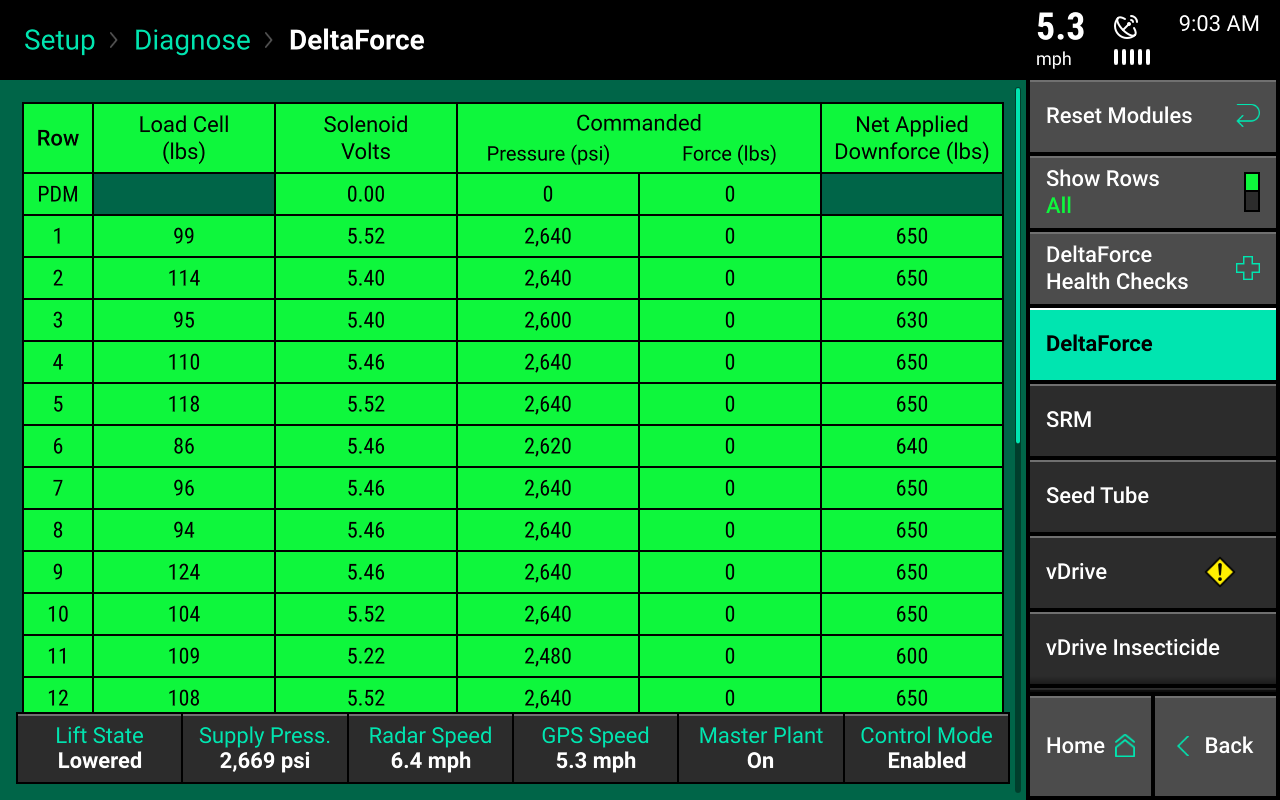Click row 5 load cell value 118
Image resolution: width=1280 pixels, height=800 pixels.
184,404
